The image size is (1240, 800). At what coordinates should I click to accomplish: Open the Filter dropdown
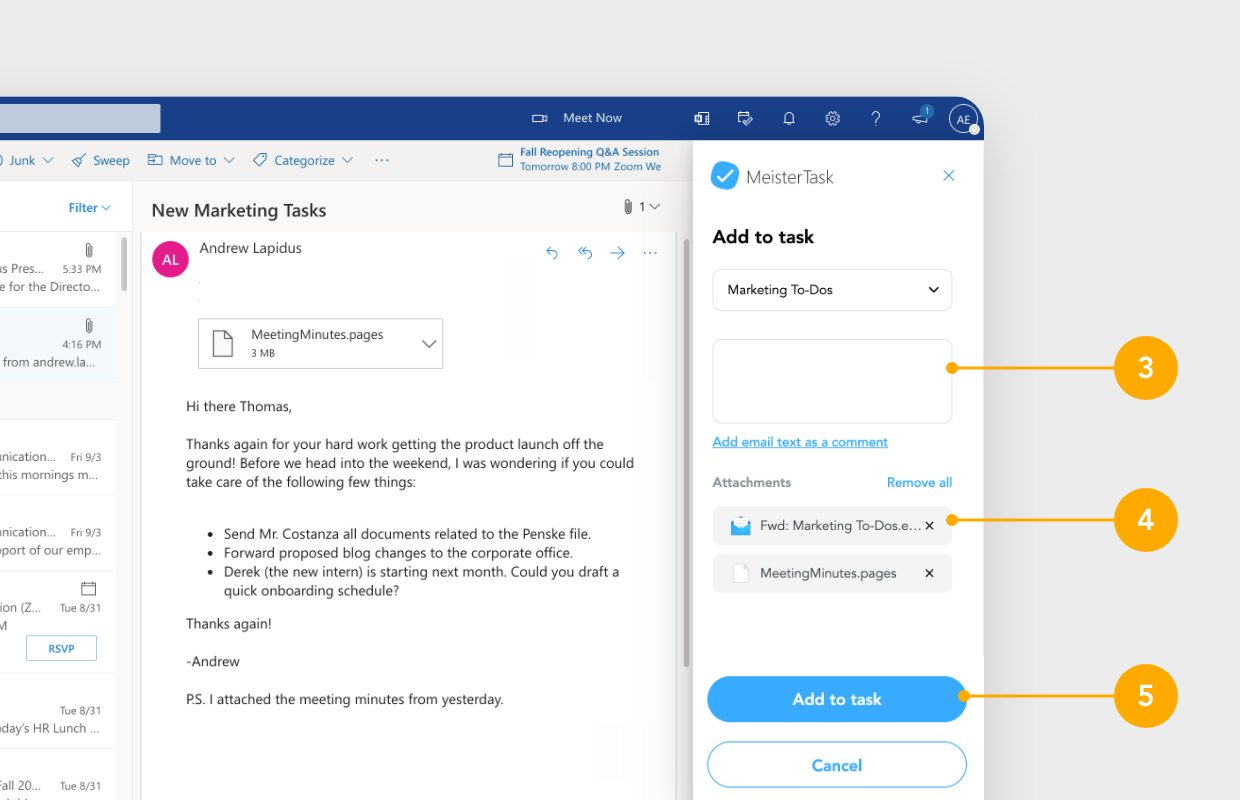tap(89, 208)
